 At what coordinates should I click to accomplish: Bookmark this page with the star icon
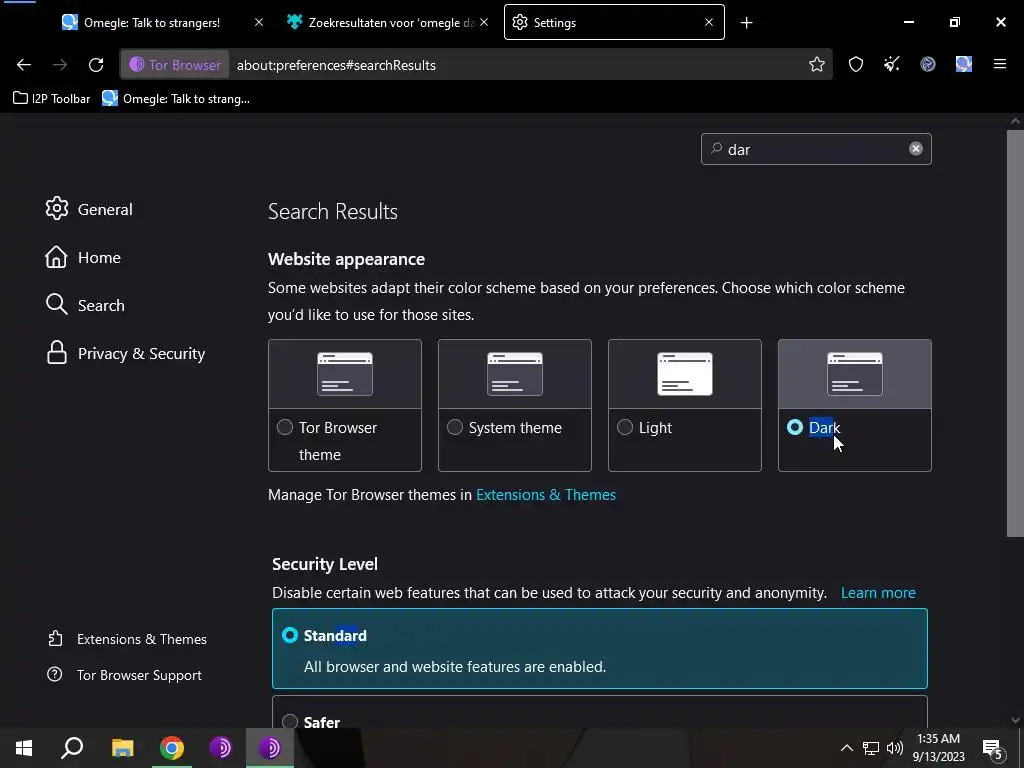coord(816,64)
